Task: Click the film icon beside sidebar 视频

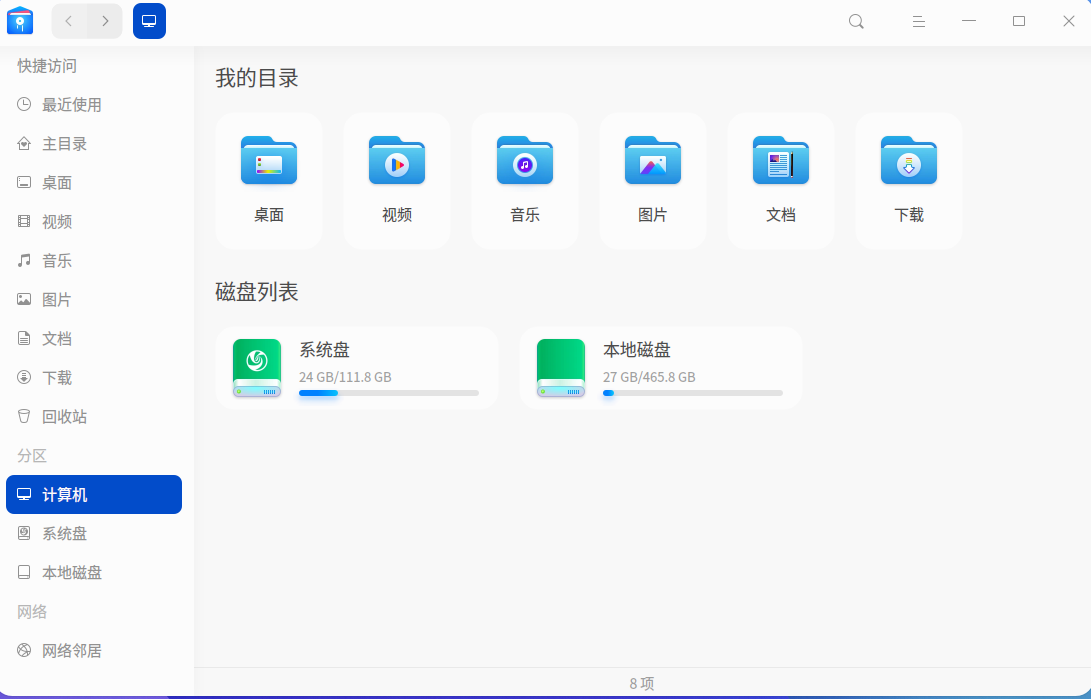Action: [x=24, y=221]
